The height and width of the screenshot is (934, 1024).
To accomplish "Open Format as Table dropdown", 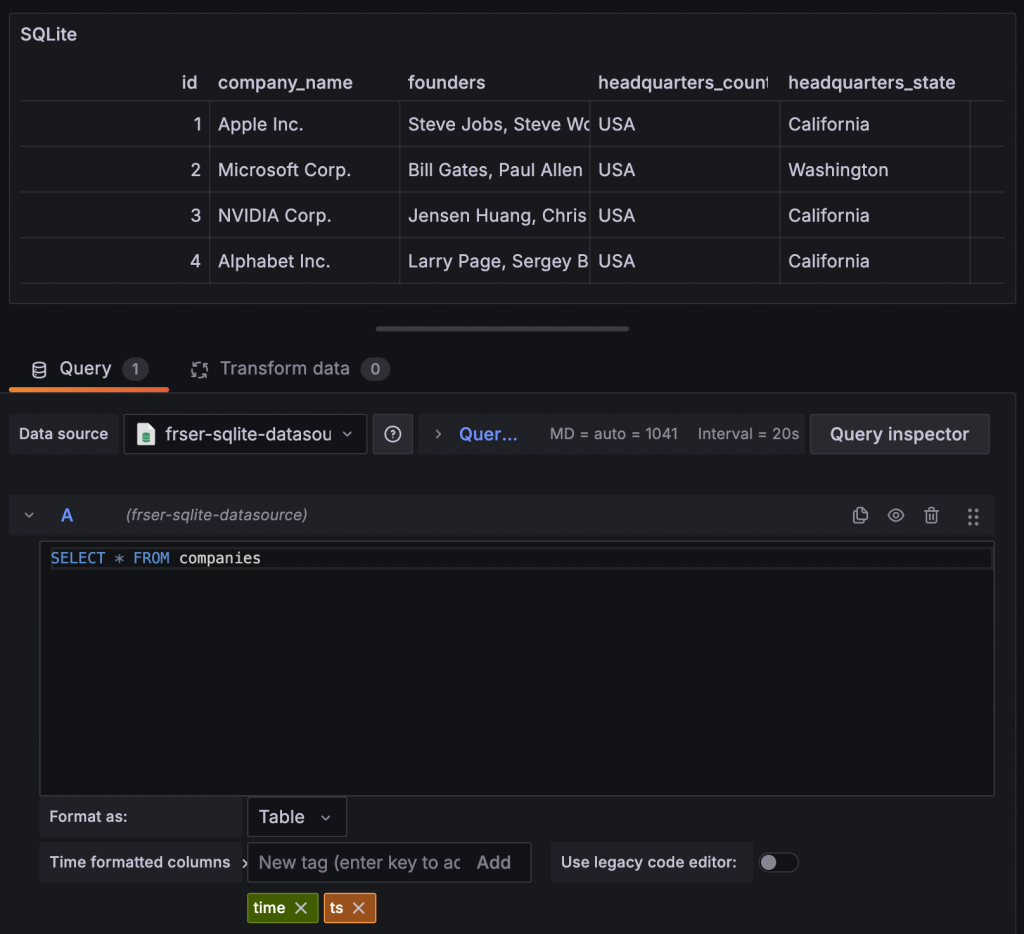I will [x=296, y=816].
